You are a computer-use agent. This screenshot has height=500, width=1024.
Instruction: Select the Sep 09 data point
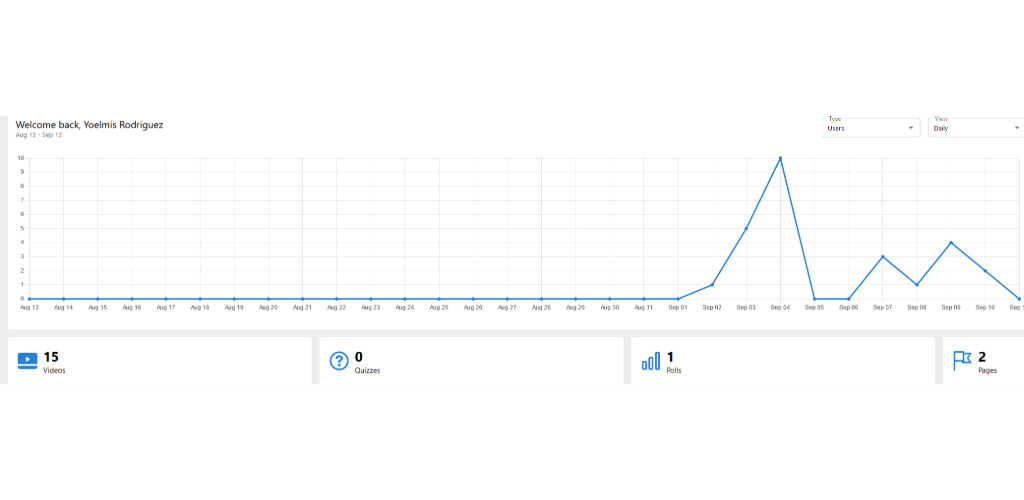[x=951, y=243]
